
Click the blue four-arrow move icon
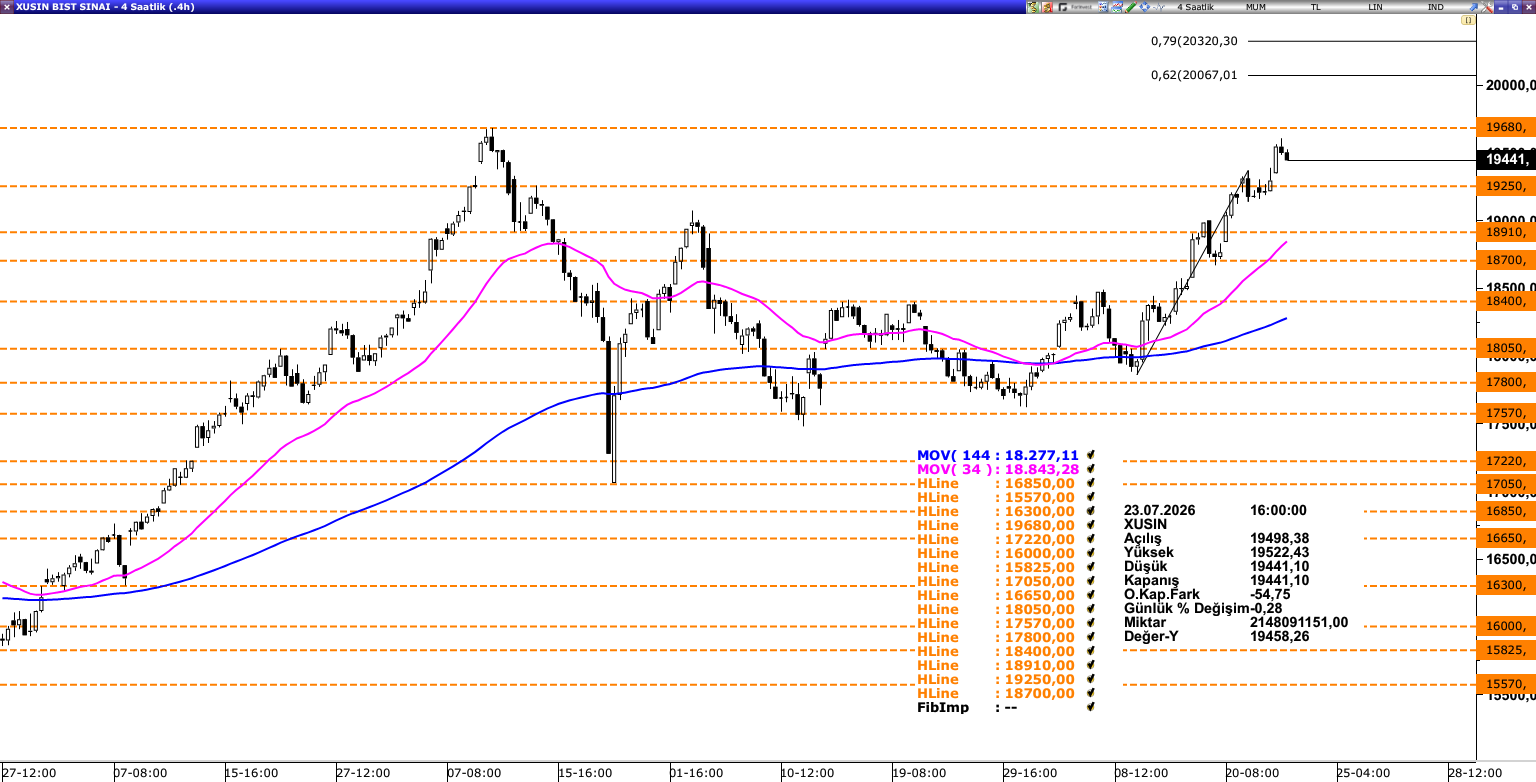[1145, 7]
